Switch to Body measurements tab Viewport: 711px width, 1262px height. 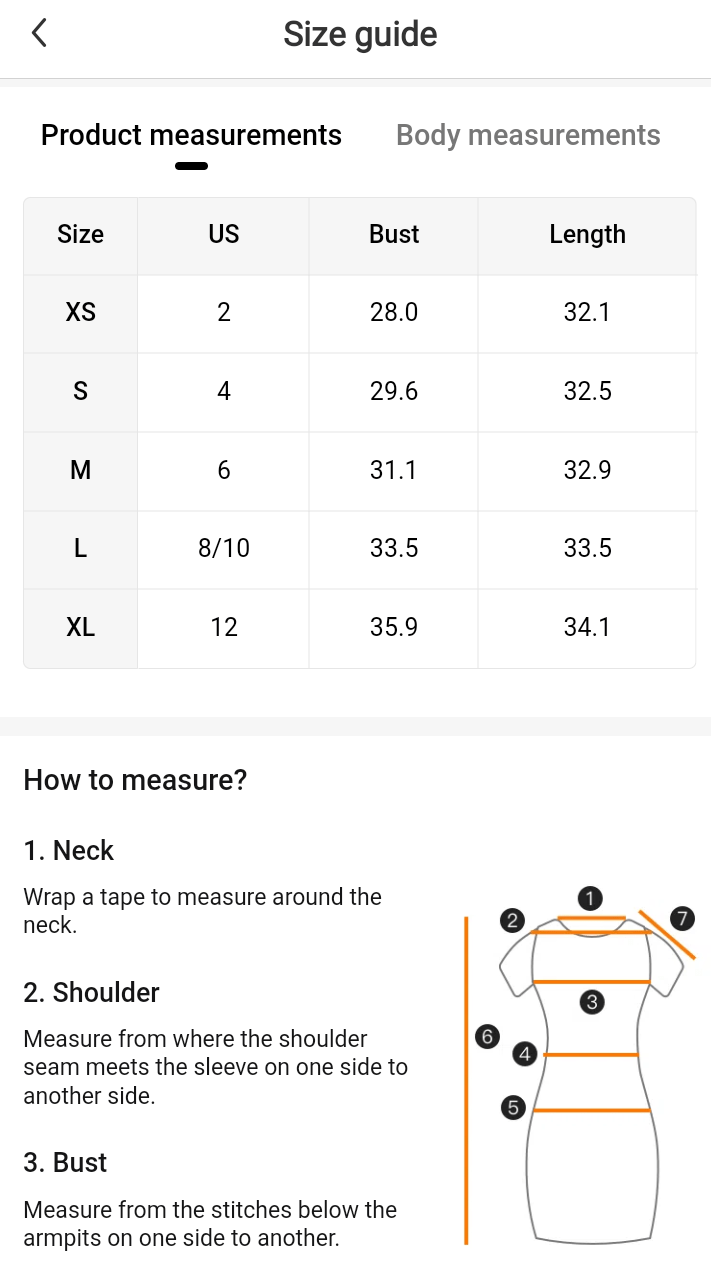[528, 135]
